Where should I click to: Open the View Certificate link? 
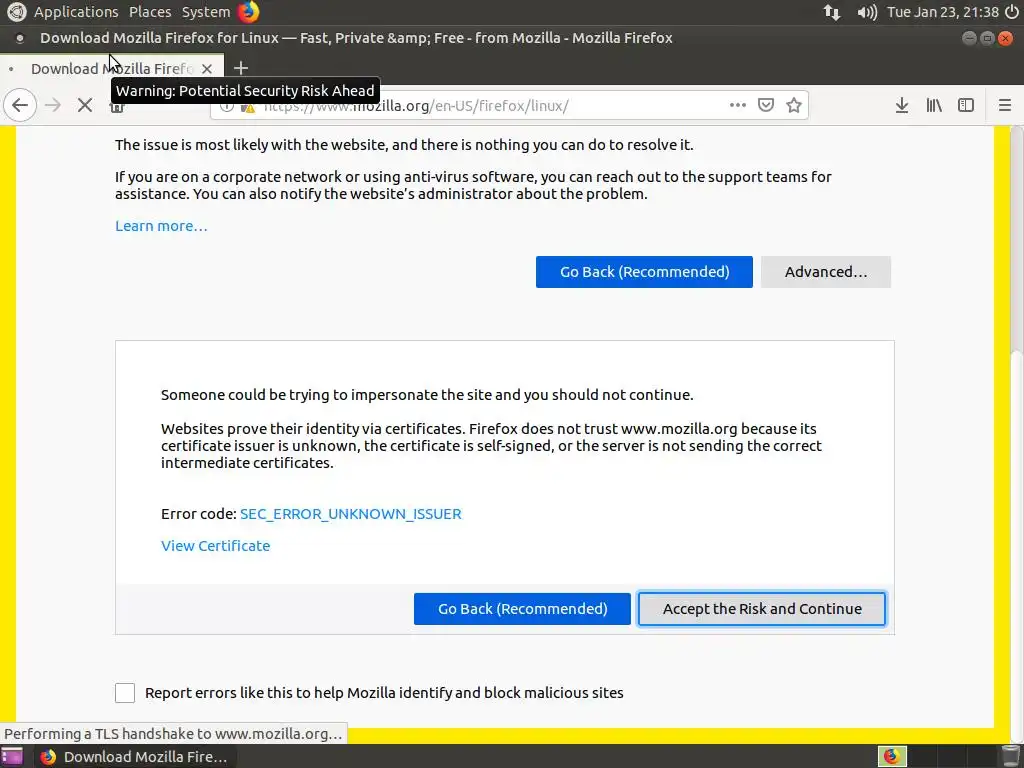pos(216,546)
